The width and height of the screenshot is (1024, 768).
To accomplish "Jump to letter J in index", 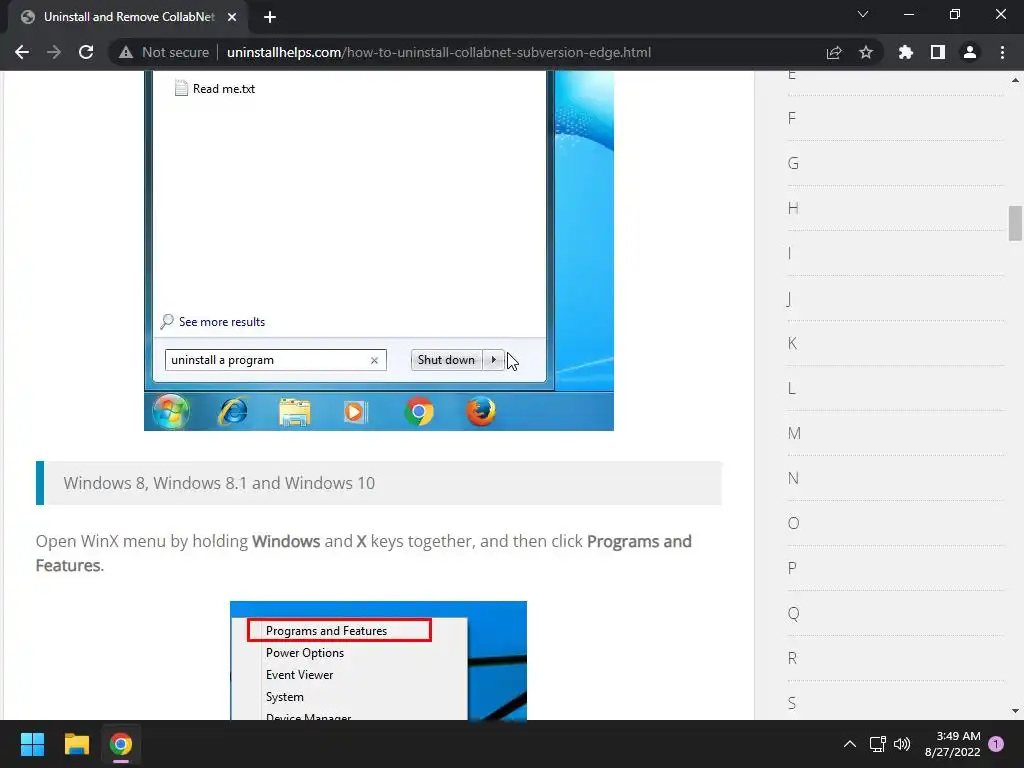I will point(790,299).
